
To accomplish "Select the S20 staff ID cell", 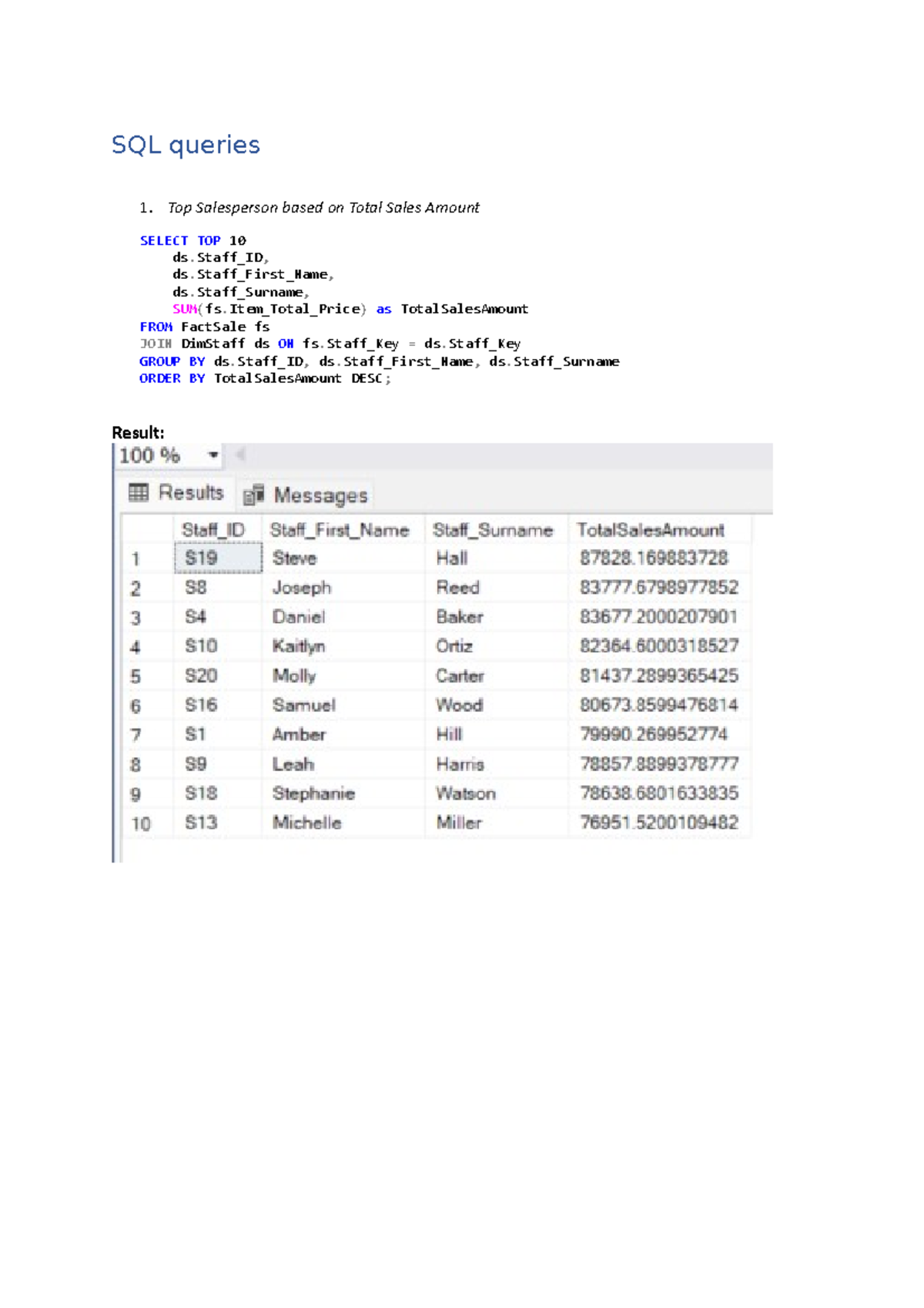I will [x=201, y=676].
